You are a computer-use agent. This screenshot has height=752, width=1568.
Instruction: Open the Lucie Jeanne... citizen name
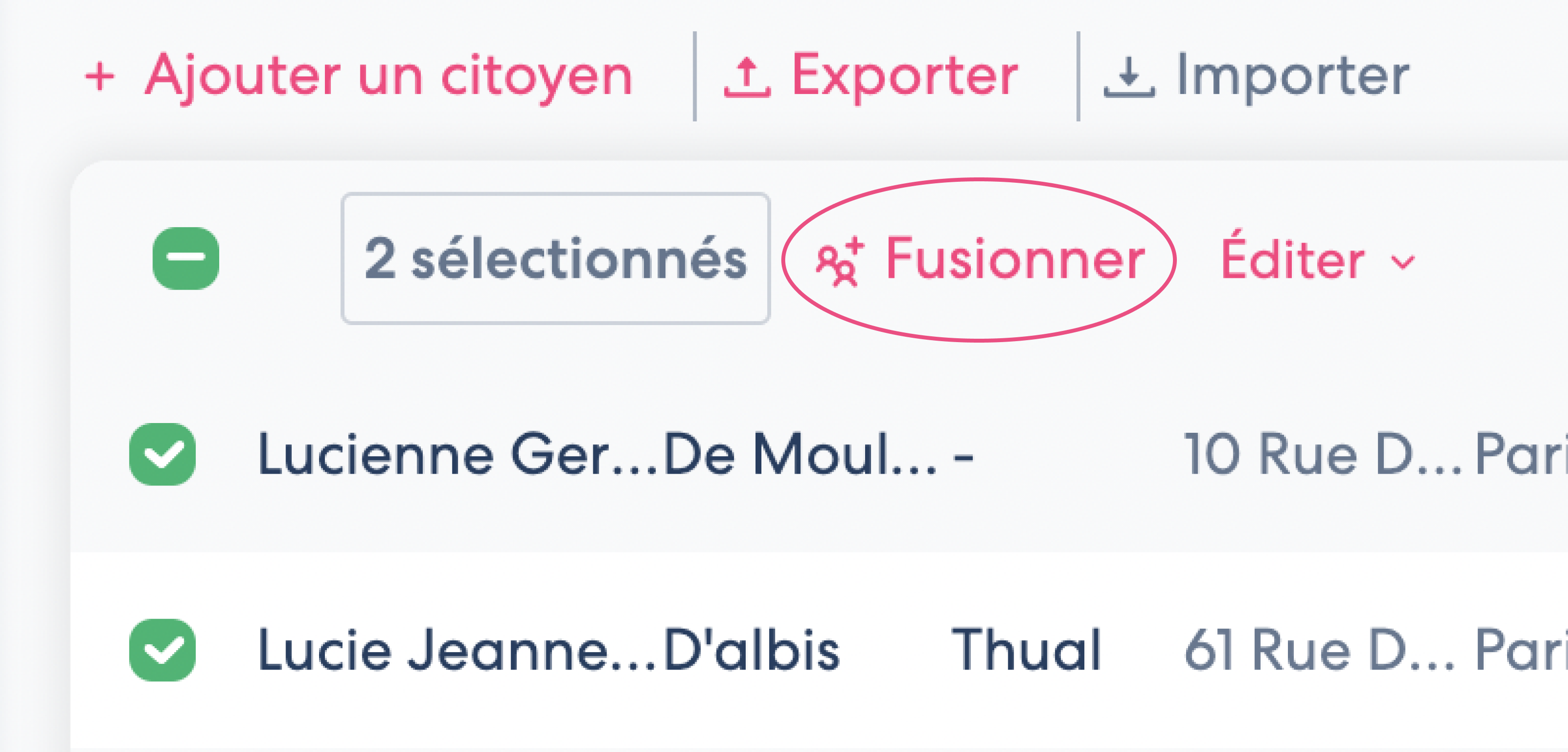coord(457,650)
